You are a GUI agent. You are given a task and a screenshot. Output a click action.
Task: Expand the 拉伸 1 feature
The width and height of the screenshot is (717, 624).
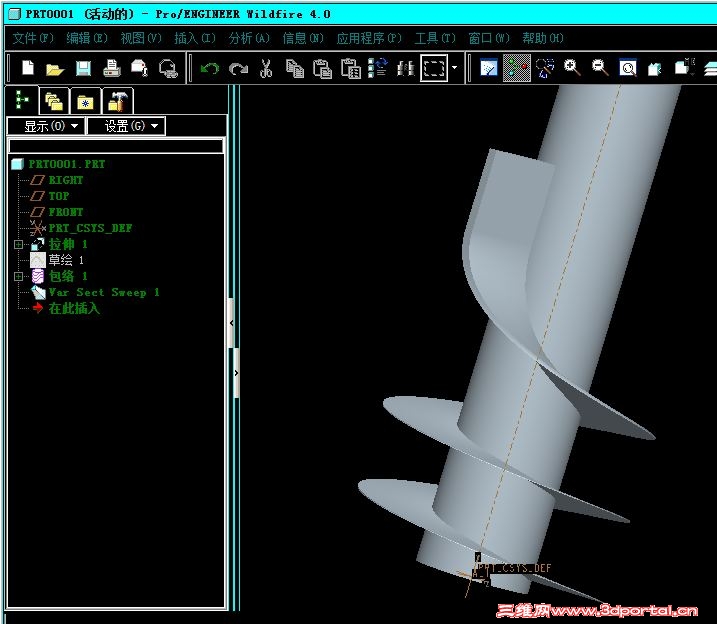[18, 244]
